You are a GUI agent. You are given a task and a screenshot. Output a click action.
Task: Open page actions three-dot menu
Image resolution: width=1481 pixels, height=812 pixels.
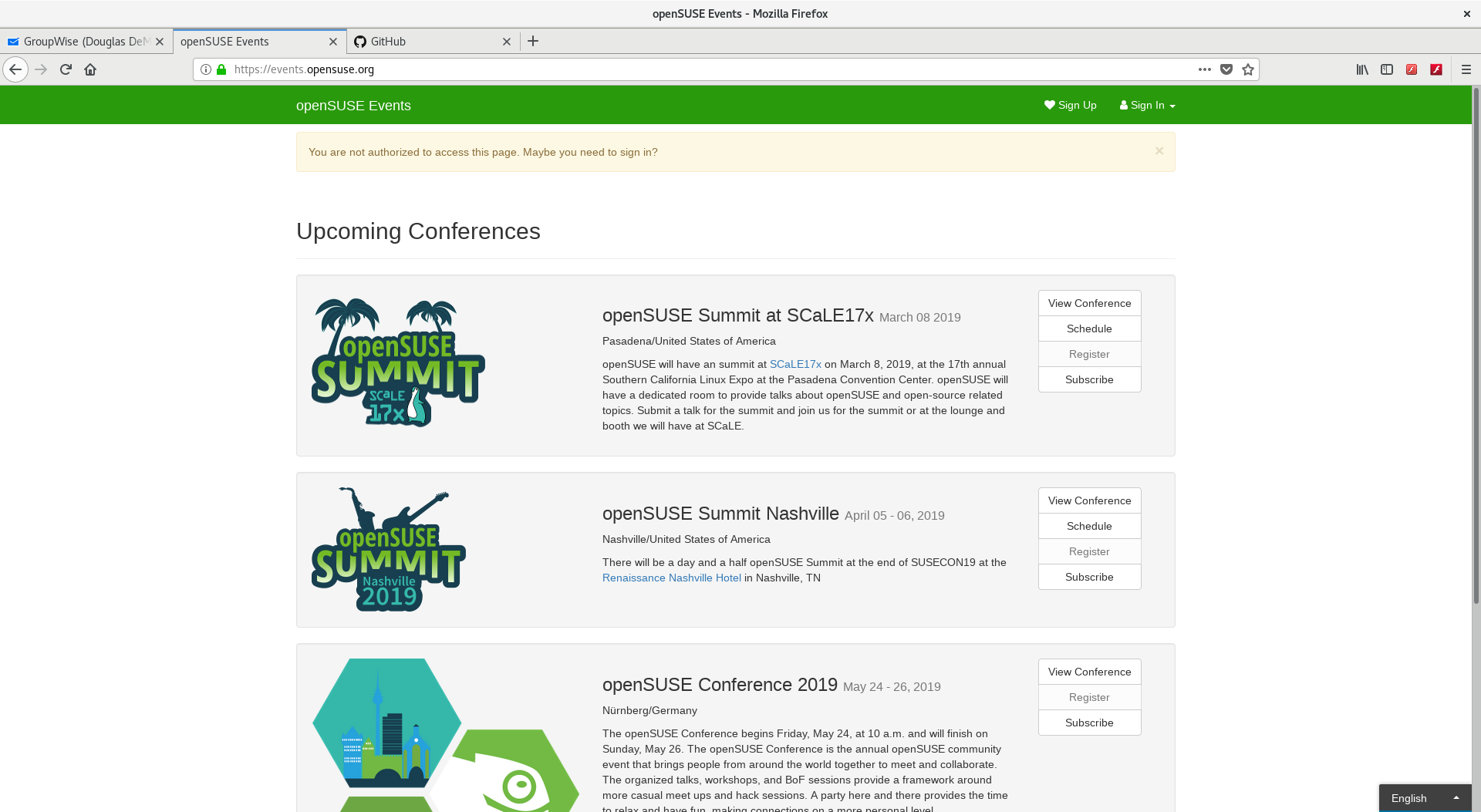[x=1204, y=69]
